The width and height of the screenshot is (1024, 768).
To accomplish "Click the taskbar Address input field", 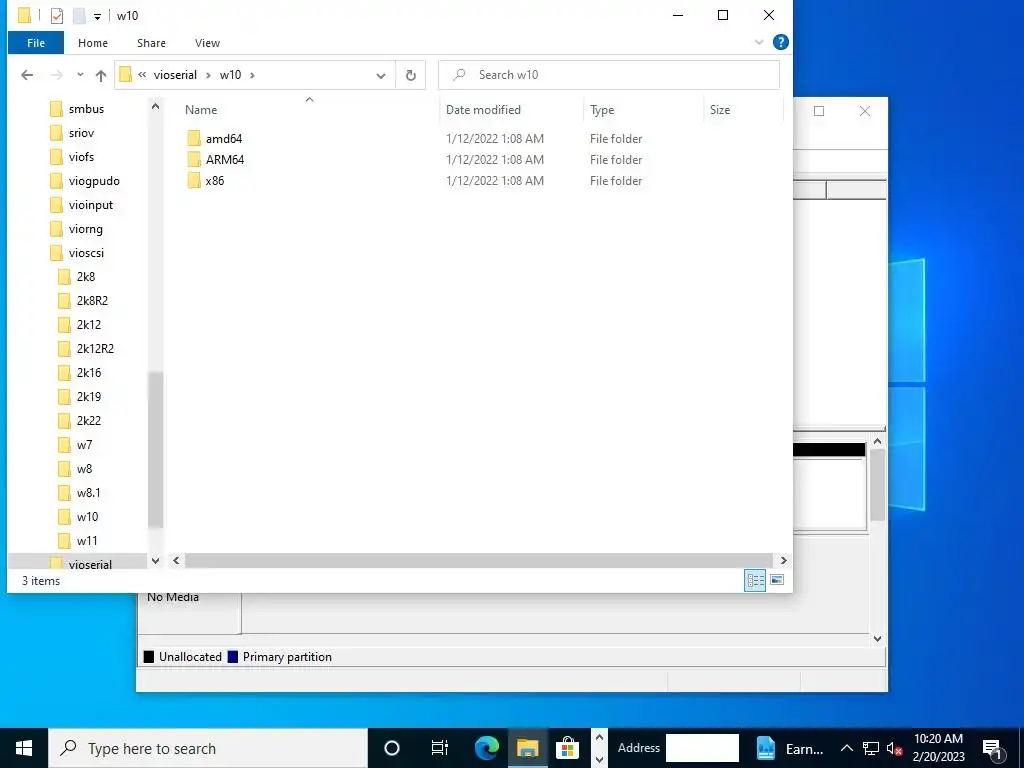I will [x=702, y=748].
